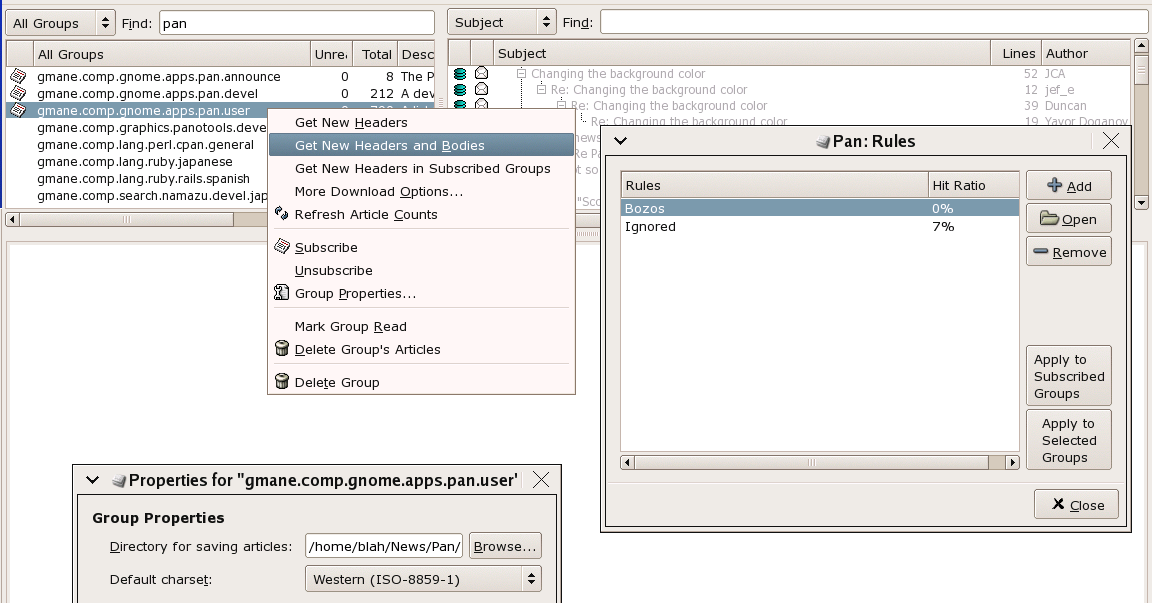Select the gmane.comp.search.namazu.devel group row

click(x=152, y=195)
